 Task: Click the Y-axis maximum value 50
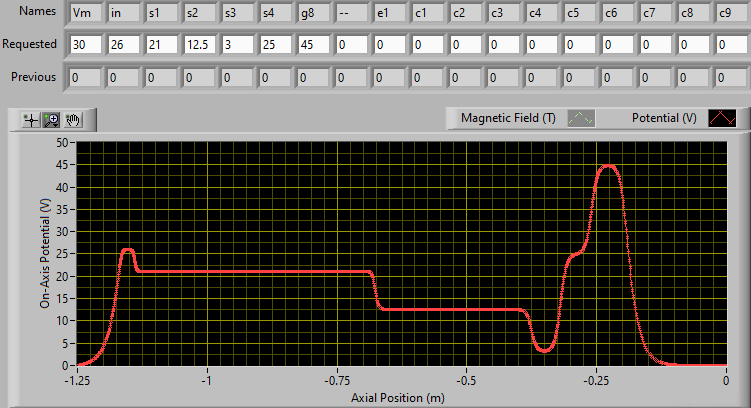(x=62, y=142)
